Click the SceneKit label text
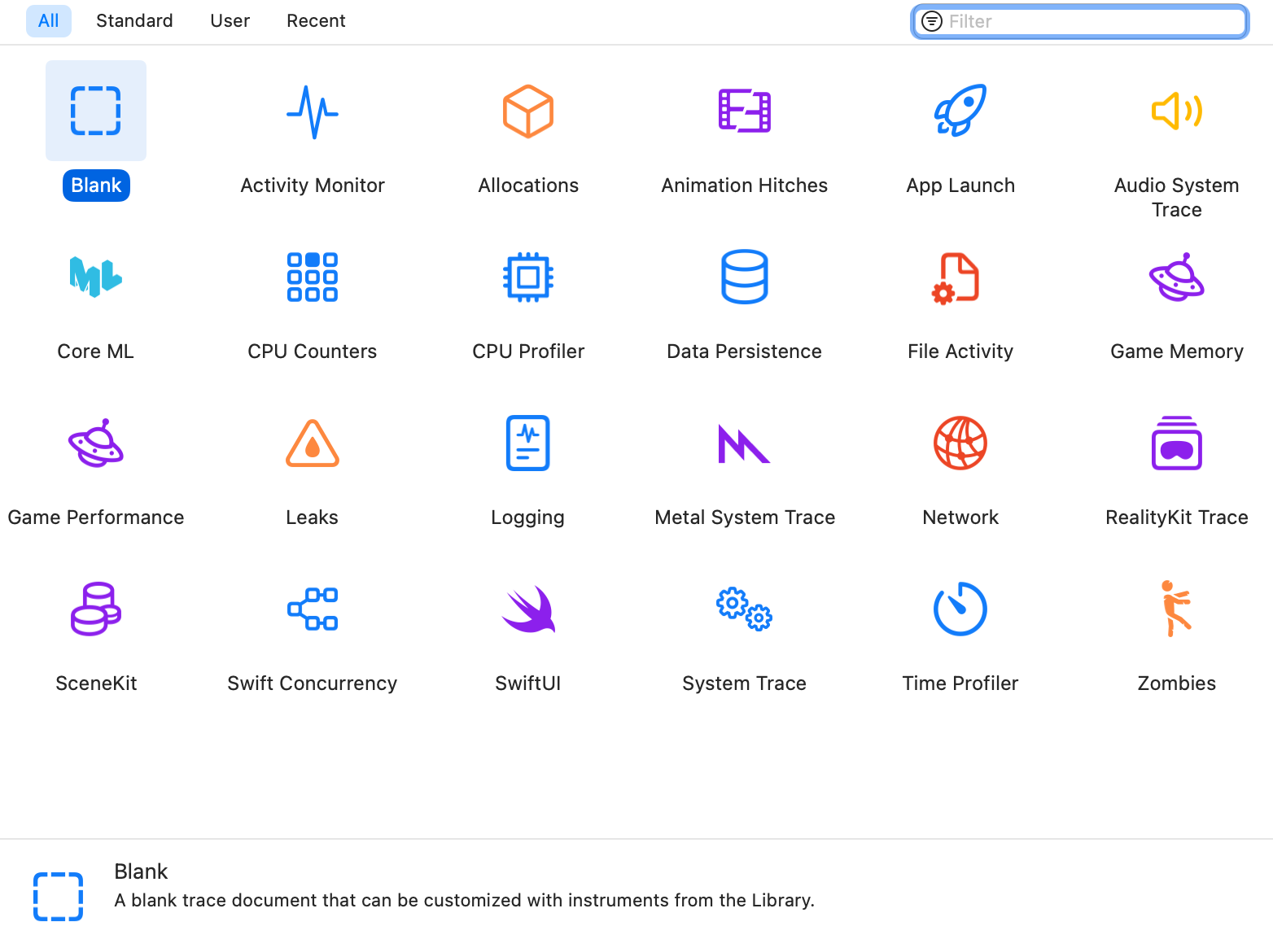This screenshot has width=1273, height=952. click(96, 683)
